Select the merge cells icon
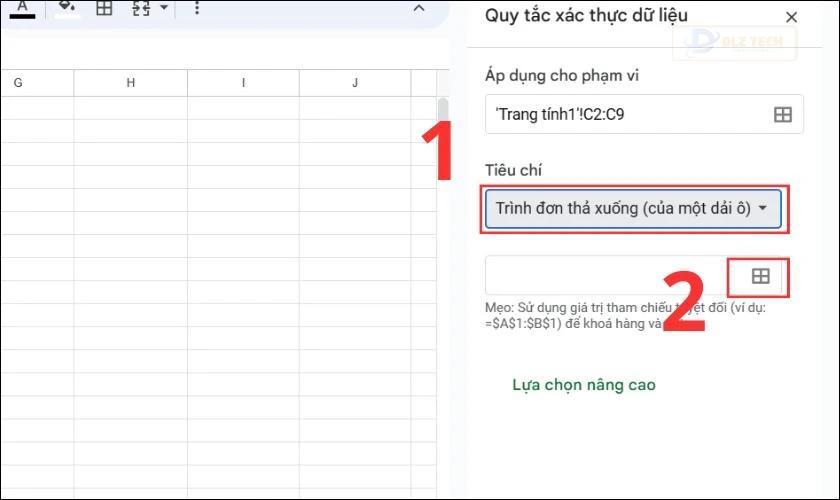The width and height of the screenshot is (840, 500). pos(141,8)
